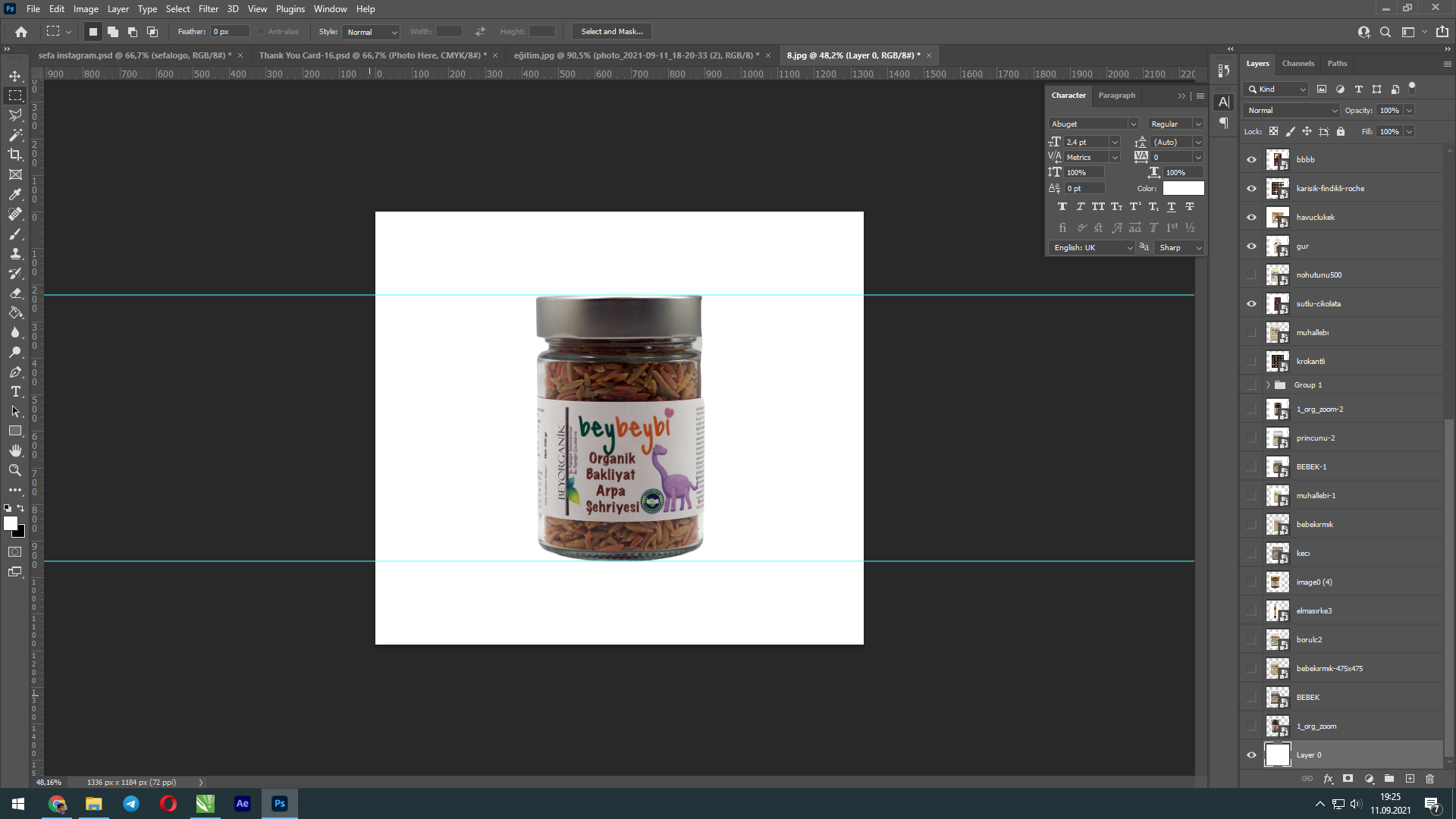Toggle Strikethrough in Character panel
The image size is (1456, 819).
click(1190, 207)
